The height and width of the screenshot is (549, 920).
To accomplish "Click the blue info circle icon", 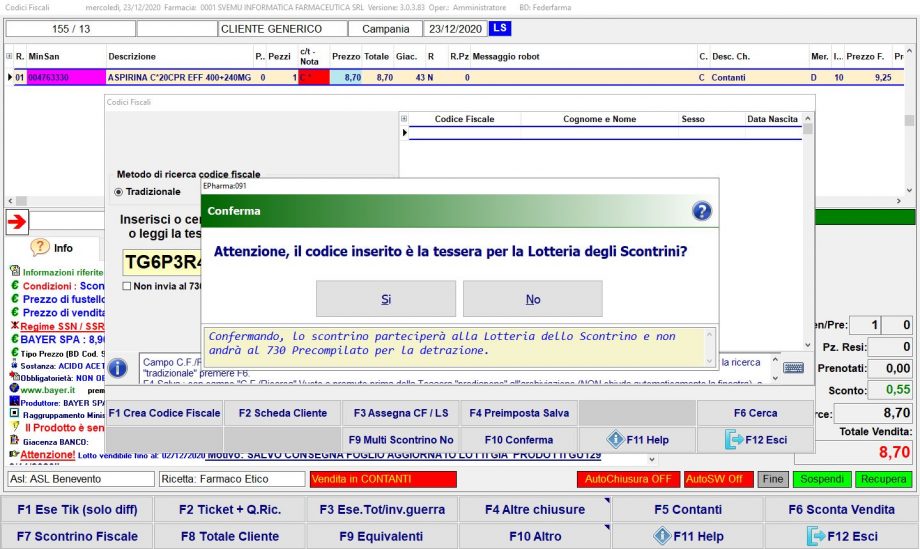I will pyautogui.click(x=118, y=368).
